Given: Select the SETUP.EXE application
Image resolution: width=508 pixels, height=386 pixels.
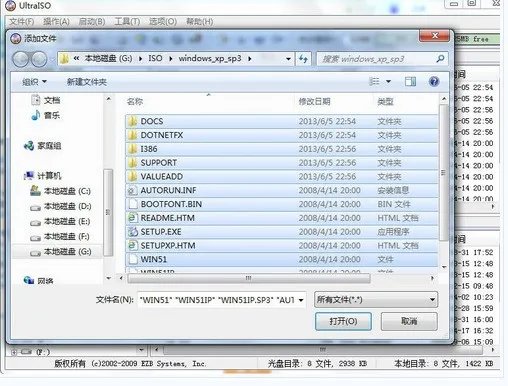Looking at the screenshot, I should tap(281, 232).
